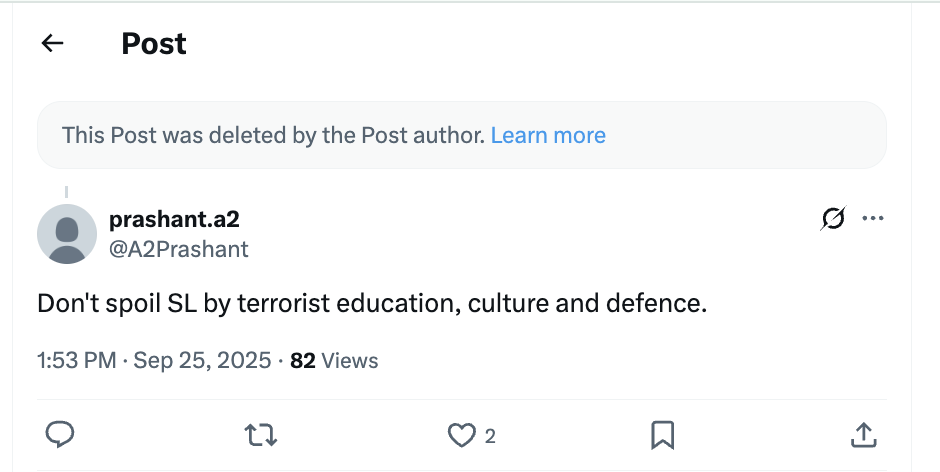Click the @A2Prashant handle
This screenshot has width=940, height=472.
click(x=179, y=249)
